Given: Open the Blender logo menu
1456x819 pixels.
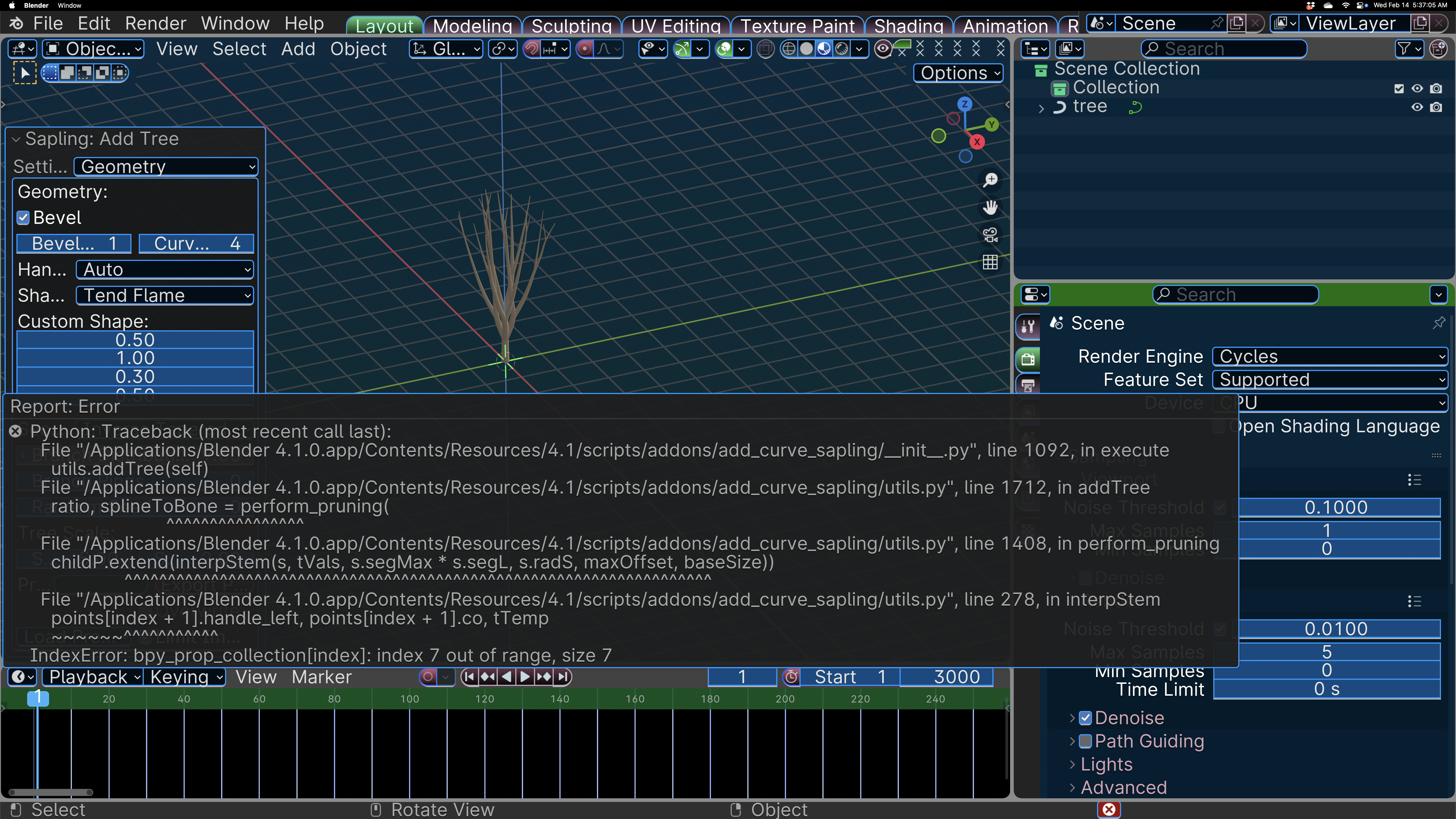Looking at the screenshot, I should click(16, 24).
